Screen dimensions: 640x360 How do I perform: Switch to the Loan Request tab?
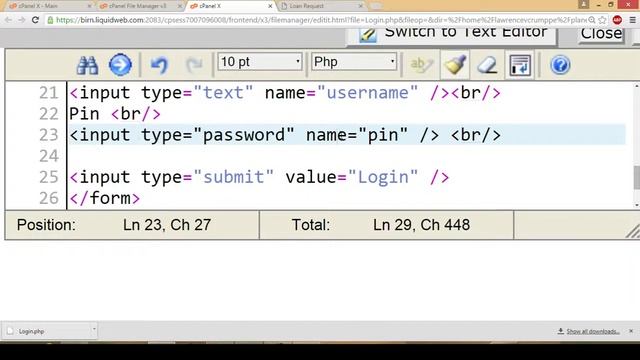tap(318, 6)
